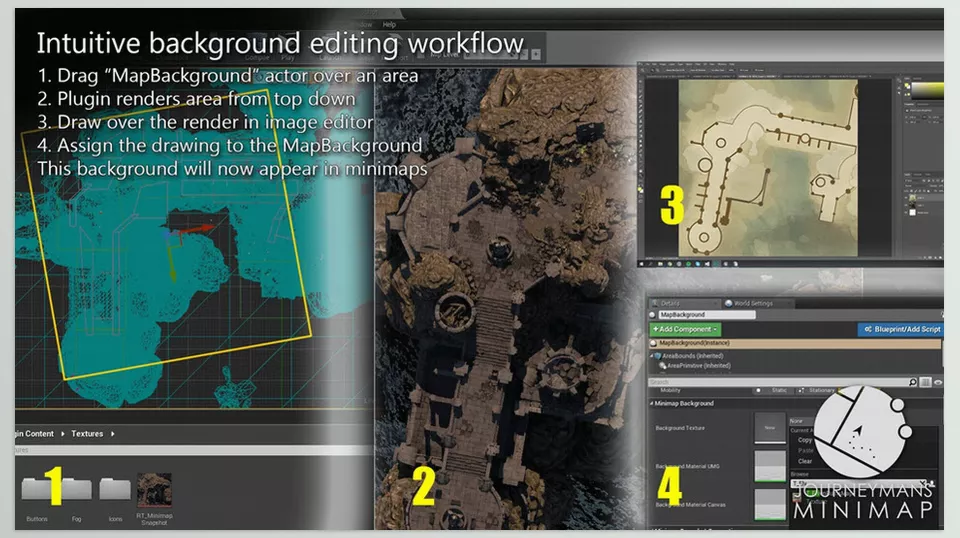Click the Add Component button
Screen dimensions: 960x538
coord(685,329)
